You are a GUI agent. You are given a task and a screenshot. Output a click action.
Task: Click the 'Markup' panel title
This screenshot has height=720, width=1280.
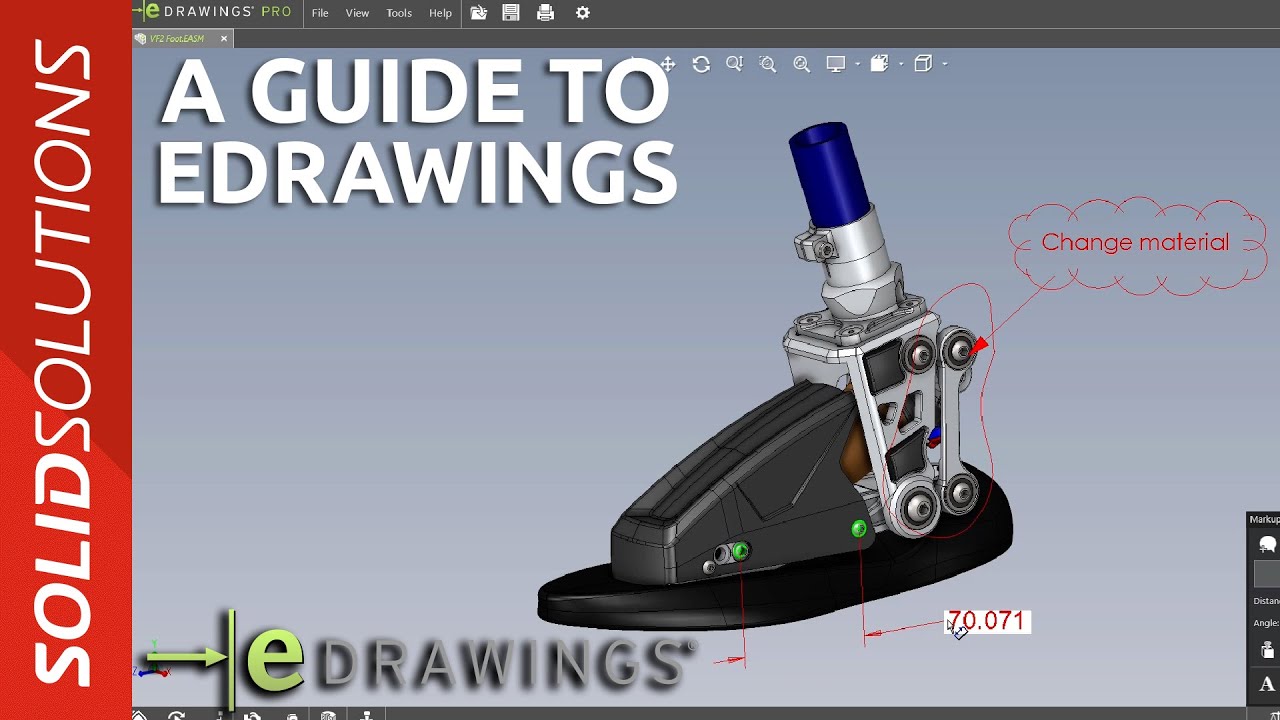pos(1265,519)
